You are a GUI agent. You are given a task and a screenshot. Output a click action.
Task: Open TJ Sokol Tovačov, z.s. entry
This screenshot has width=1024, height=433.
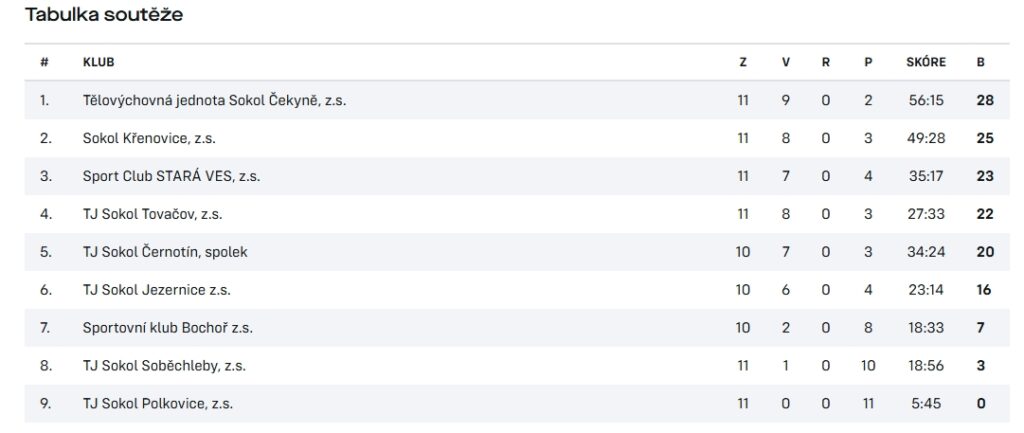(152, 214)
